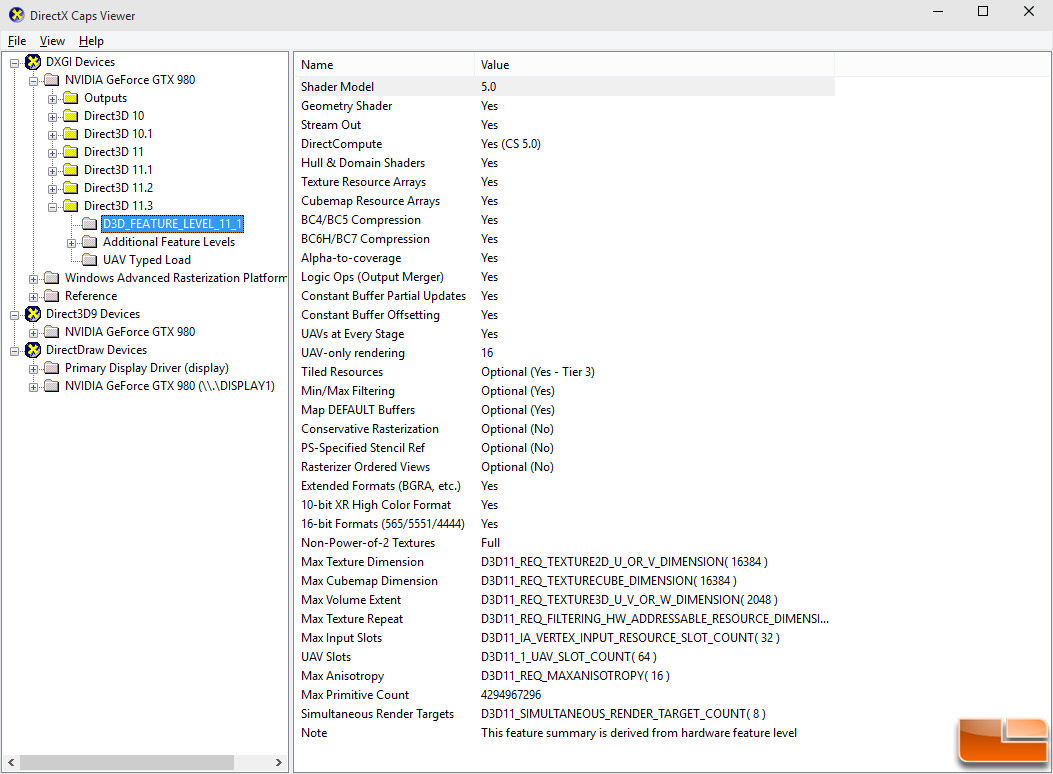Select the Note row
The image size is (1053, 774).
pos(565,733)
